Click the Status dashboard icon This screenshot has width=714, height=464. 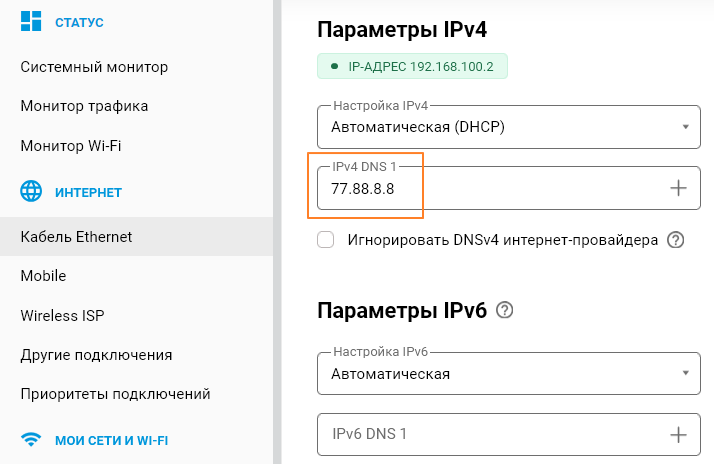(x=32, y=21)
